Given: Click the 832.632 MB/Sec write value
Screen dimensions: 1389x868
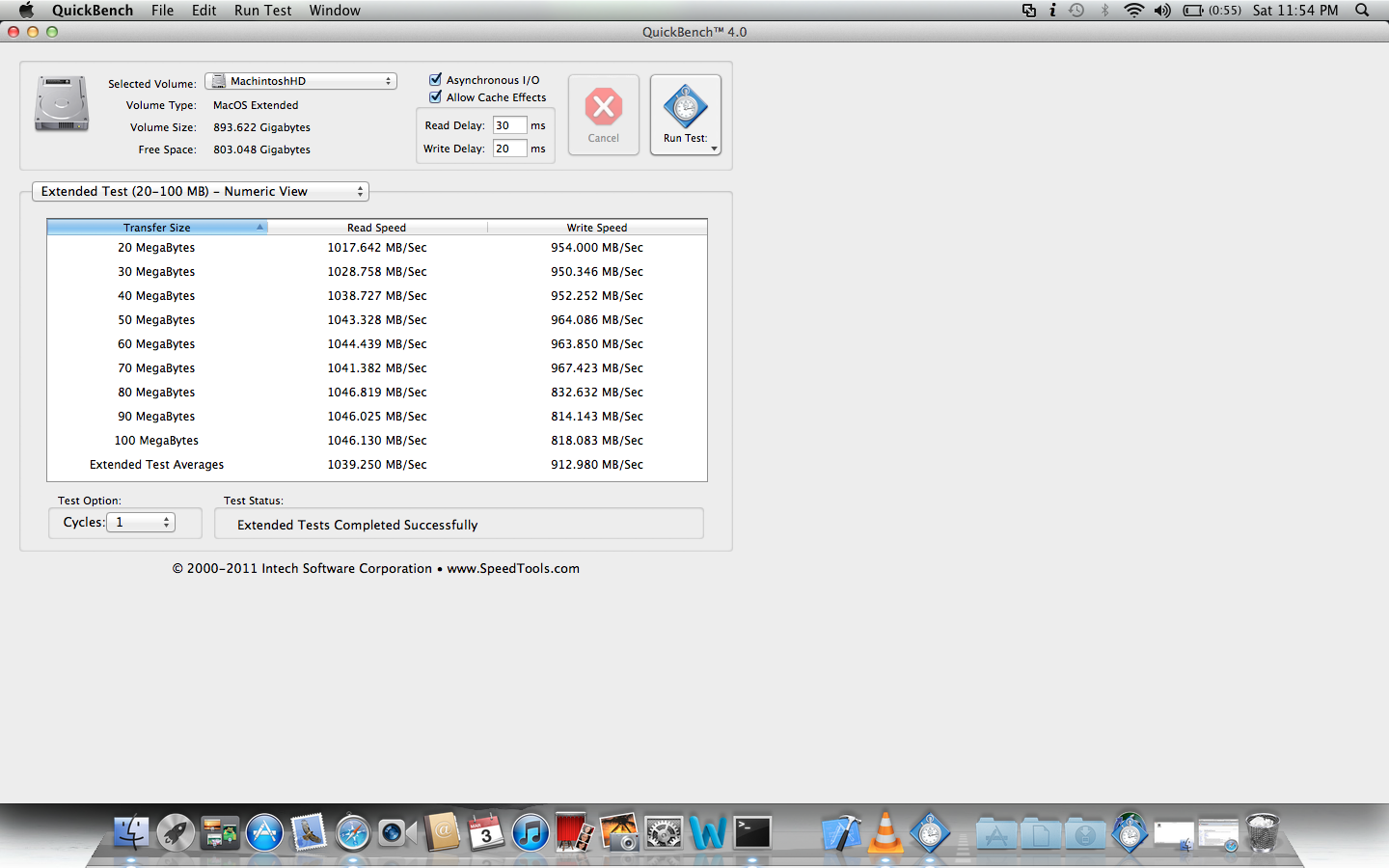Looking at the screenshot, I should click(597, 393).
